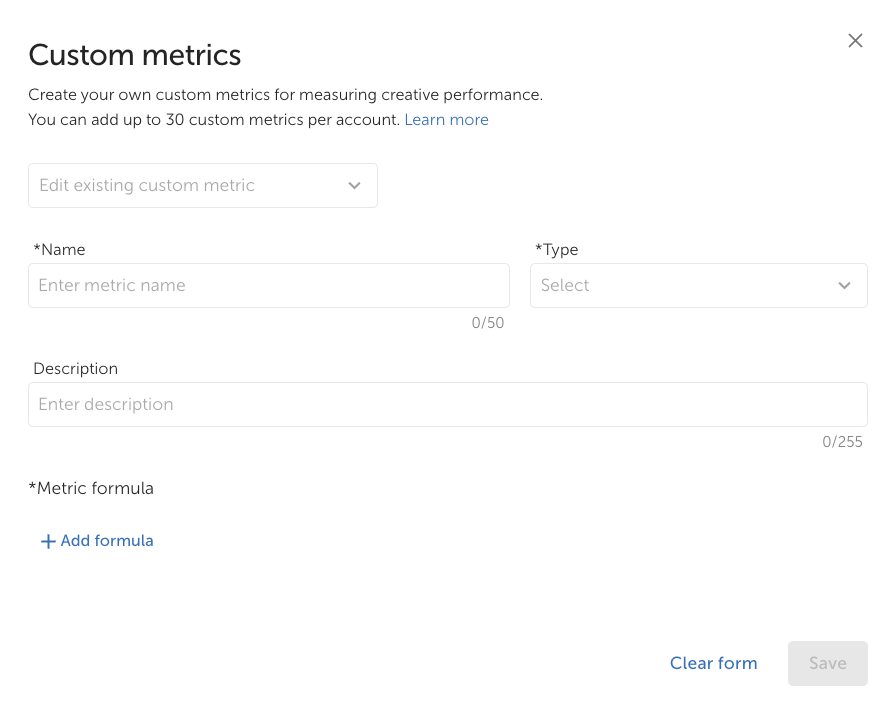Image resolution: width=892 pixels, height=711 pixels.
Task: Open the Type Select dropdown
Action: point(699,286)
